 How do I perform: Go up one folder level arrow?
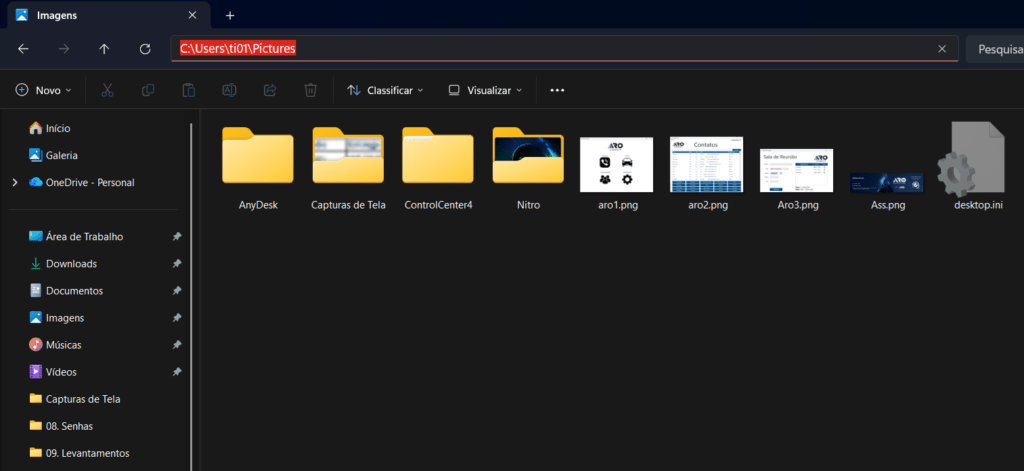[104, 49]
